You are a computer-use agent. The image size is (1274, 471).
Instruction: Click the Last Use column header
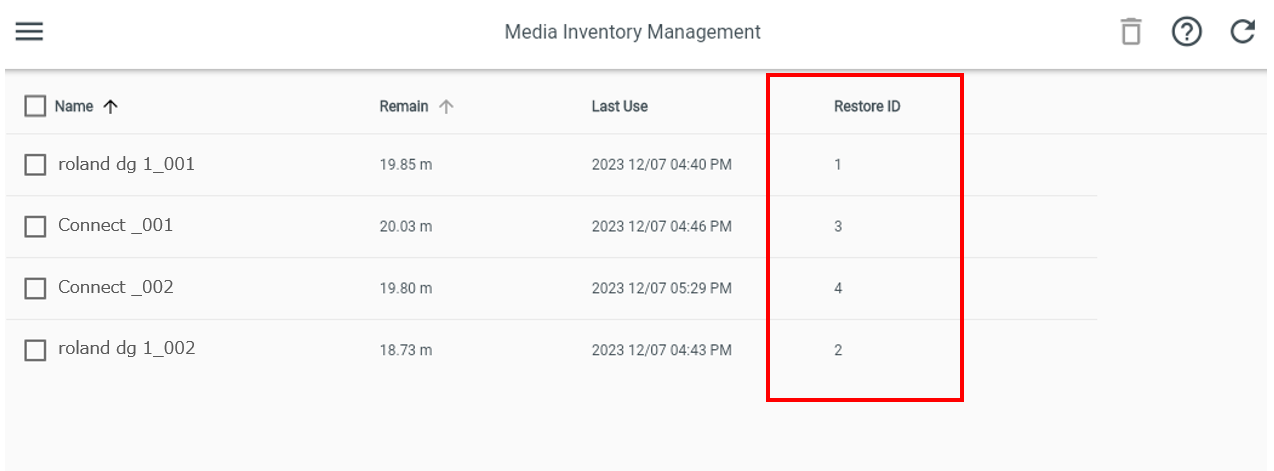[x=619, y=106]
